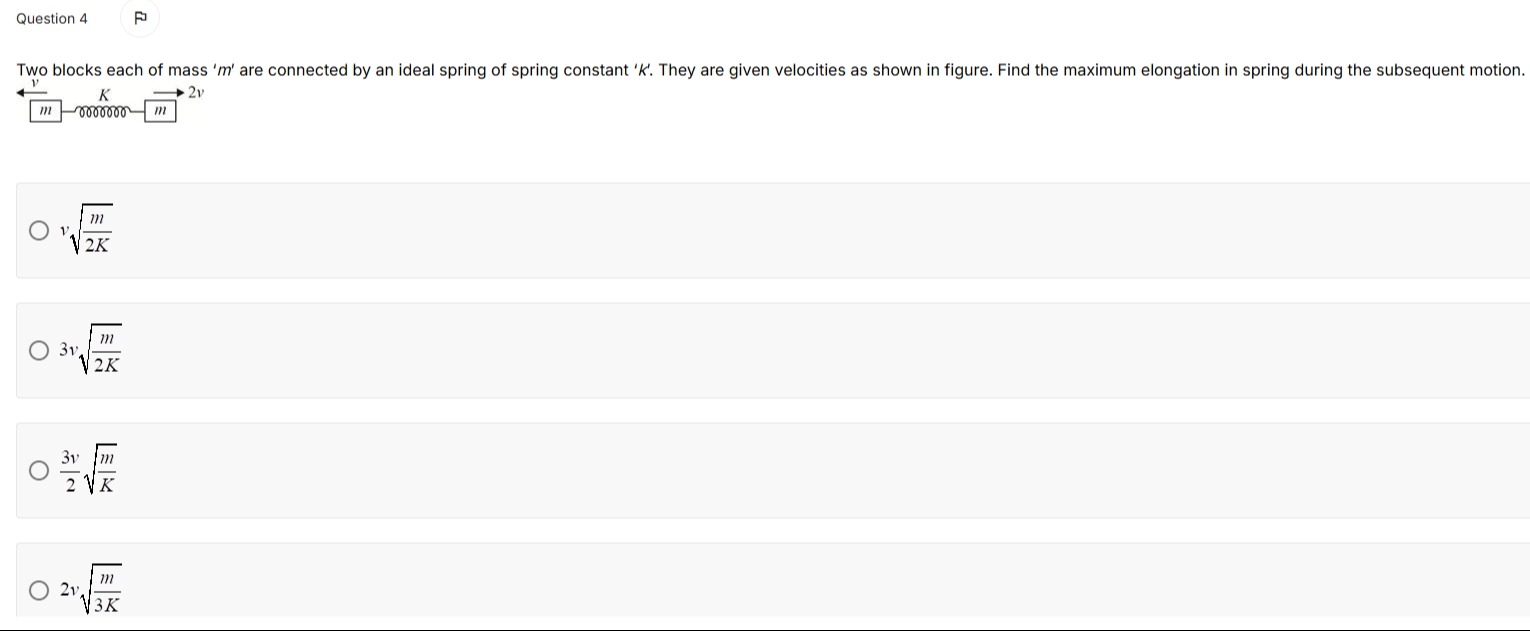Click the Question 4 heading label

coord(52,18)
